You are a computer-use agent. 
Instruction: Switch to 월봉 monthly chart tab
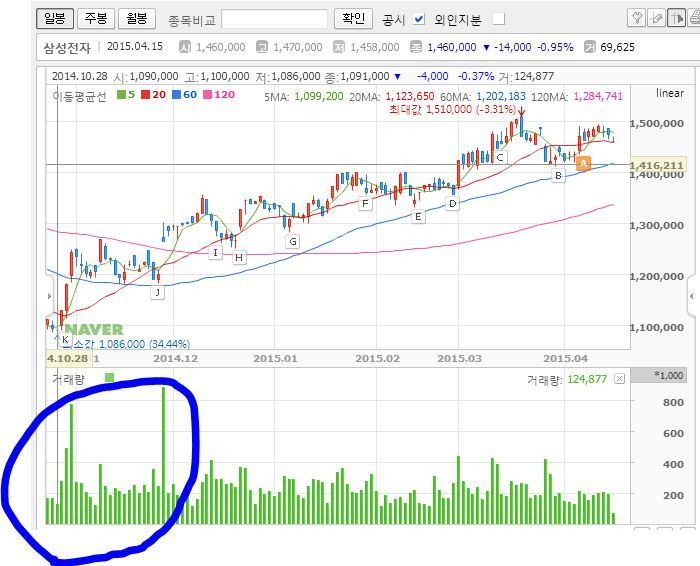click(137, 18)
